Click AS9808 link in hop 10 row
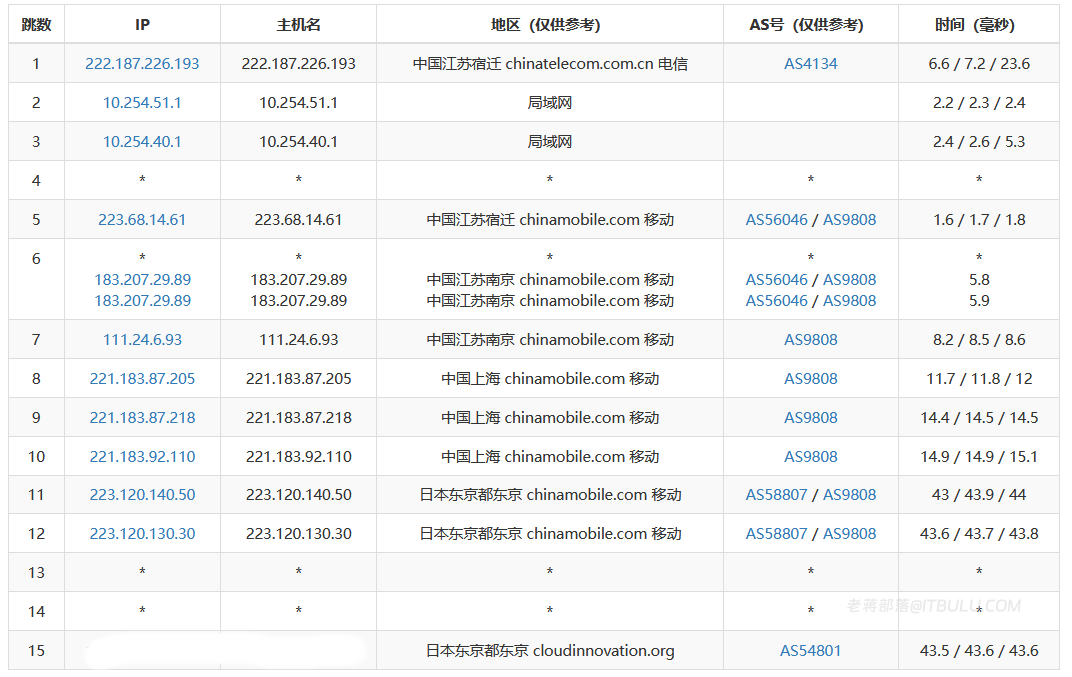The image size is (1072, 677). [810, 456]
